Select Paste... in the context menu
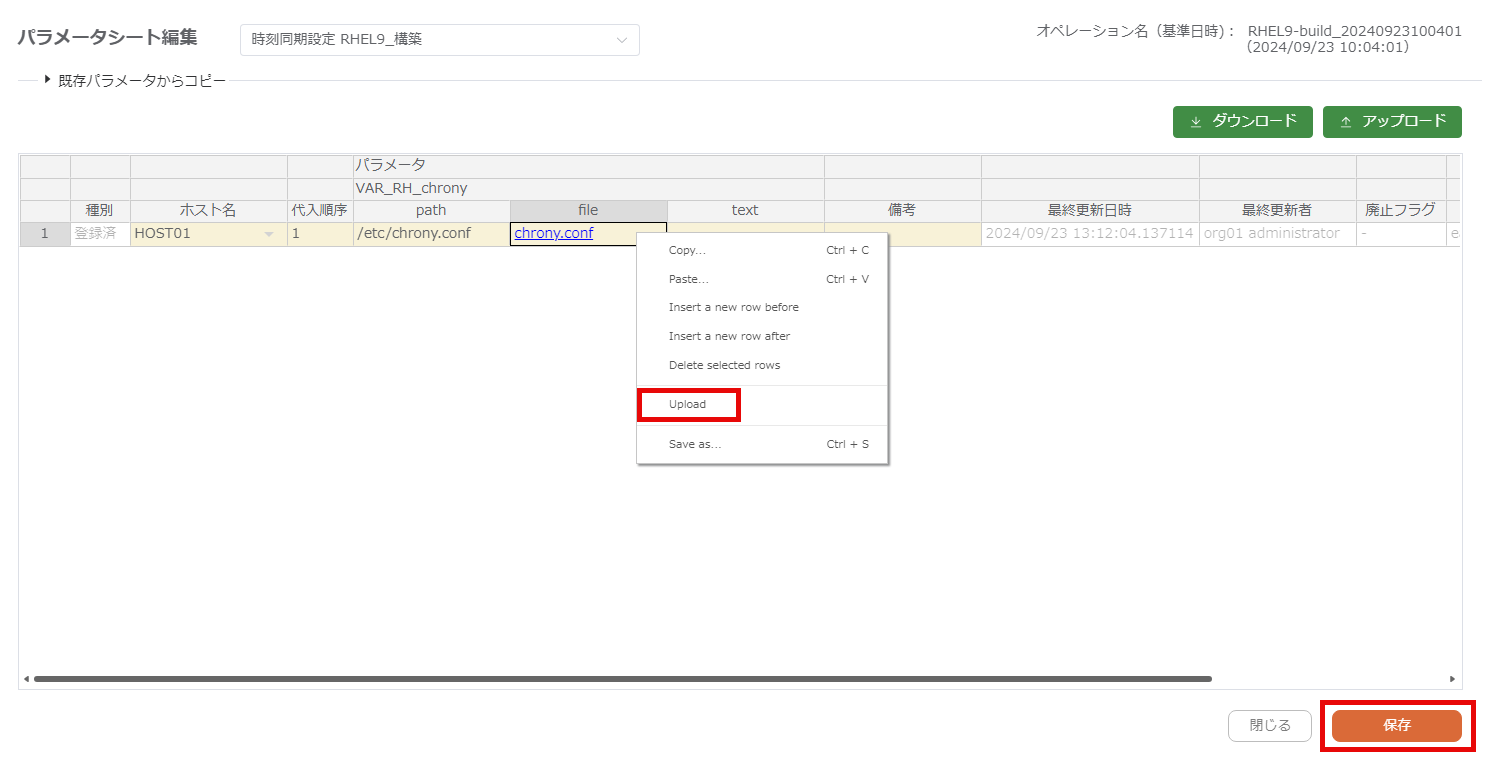 pyautogui.click(x=689, y=279)
